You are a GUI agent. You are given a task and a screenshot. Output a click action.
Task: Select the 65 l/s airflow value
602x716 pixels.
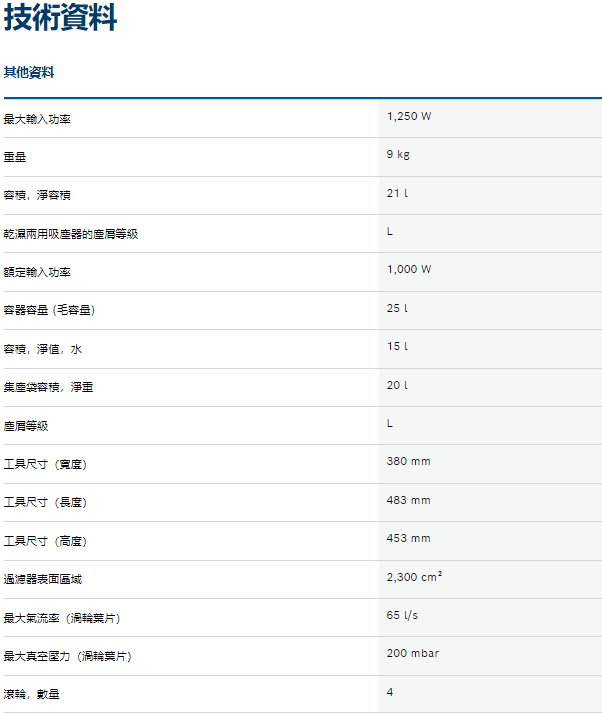(x=402, y=615)
